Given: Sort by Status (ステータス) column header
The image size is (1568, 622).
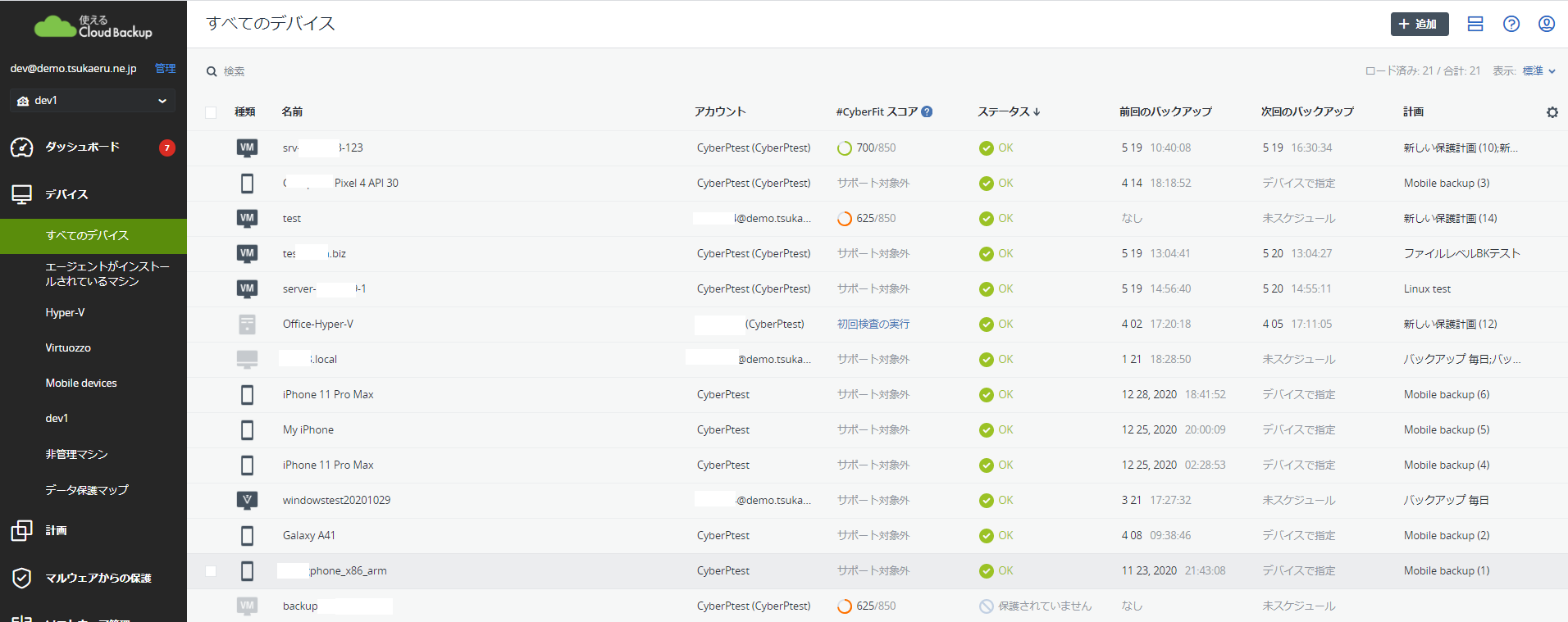Looking at the screenshot, I should pos(1008,111).
